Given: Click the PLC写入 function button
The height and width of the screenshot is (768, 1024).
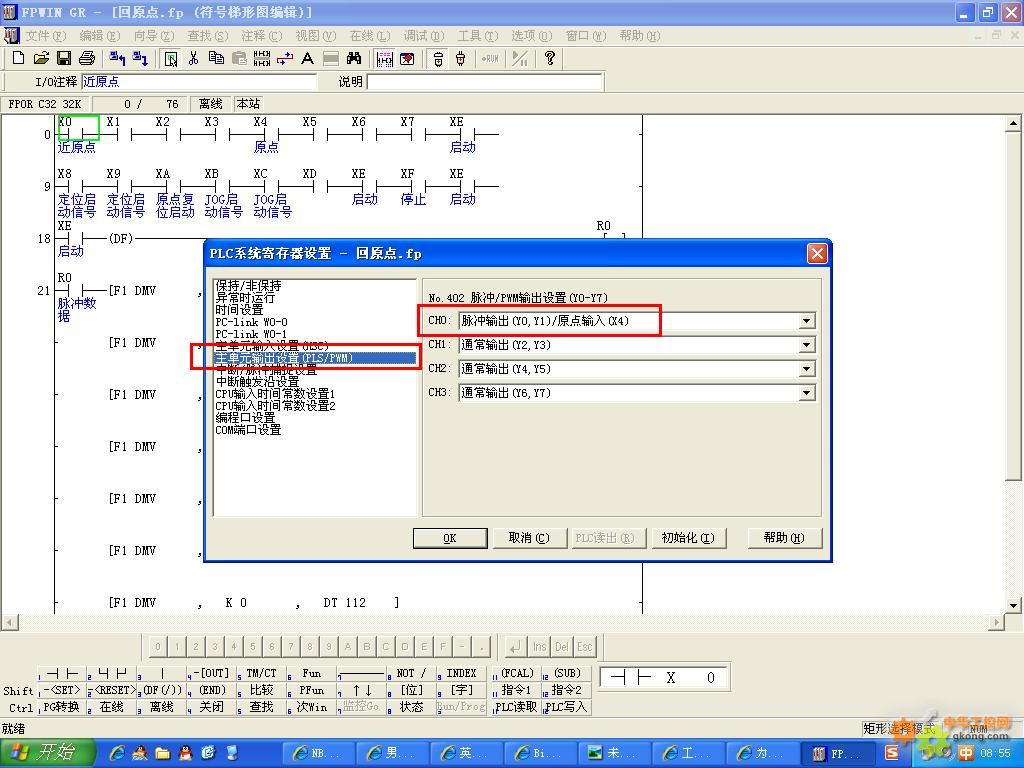Looking at the screenshot, I should pos(566,707).
